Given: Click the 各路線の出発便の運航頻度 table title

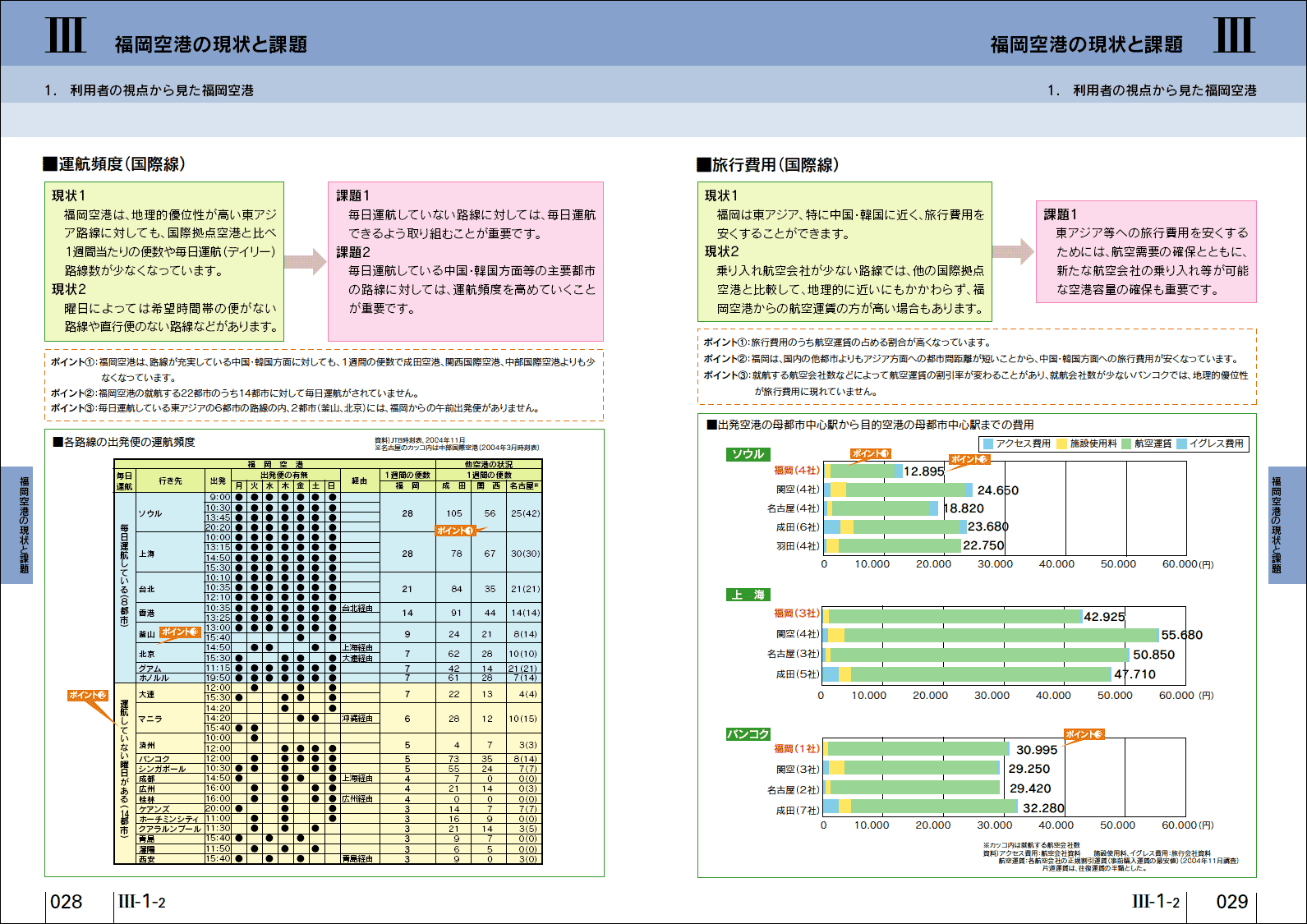Looking at the screenshot, I should [x=124, y=442].
